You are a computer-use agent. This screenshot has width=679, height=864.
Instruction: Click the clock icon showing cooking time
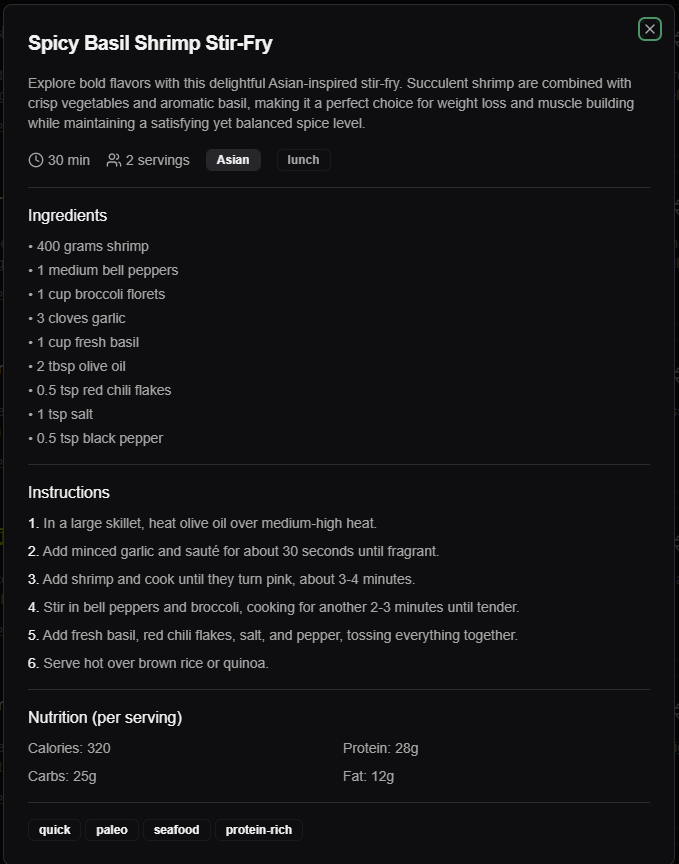(x=35, y=159)
